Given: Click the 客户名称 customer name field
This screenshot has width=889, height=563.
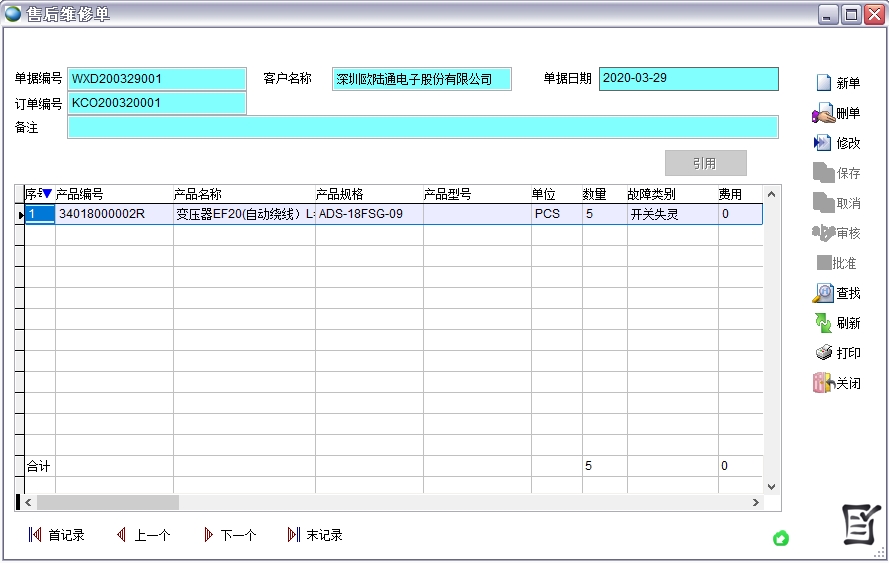Looking at the screenshot, I should pos(421,79).
